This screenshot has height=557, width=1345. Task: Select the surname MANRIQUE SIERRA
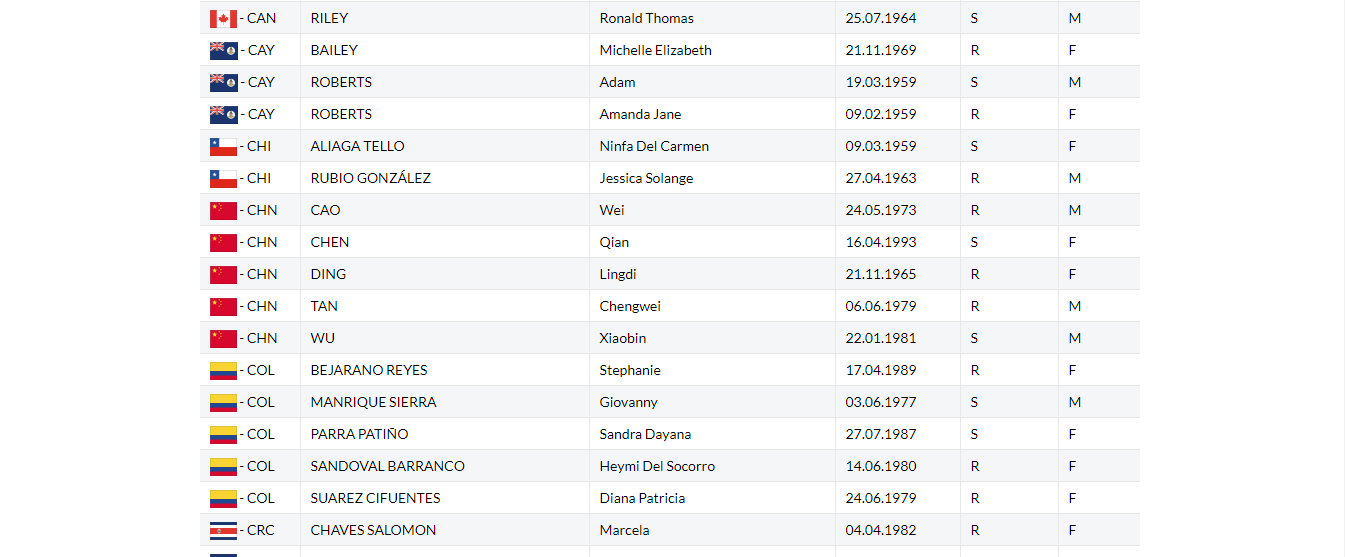pyautogui.click(x=373, y=402)
